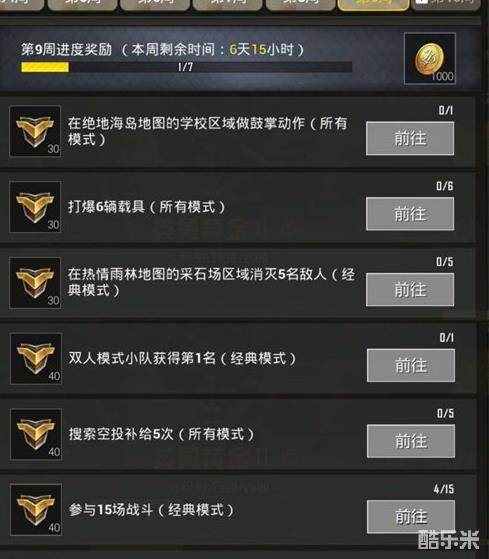Click the 参与15场战斗 mission row
Image resolution: width=489 pixels, height=559 pixels.
[238, 510]
